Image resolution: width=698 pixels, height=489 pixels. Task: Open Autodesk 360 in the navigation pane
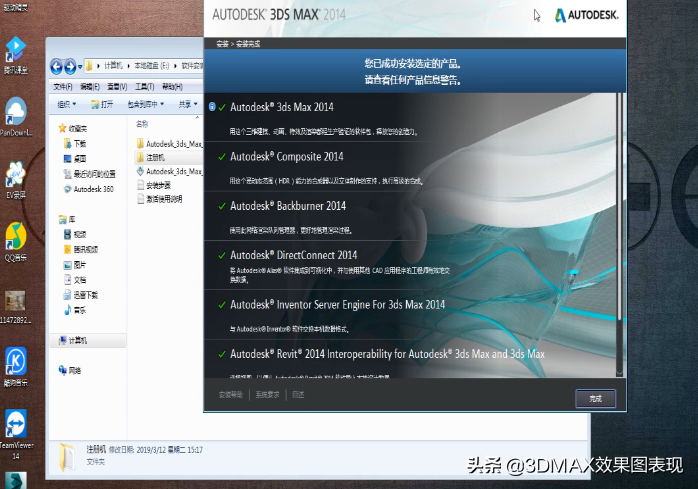(x=89, y=189)
